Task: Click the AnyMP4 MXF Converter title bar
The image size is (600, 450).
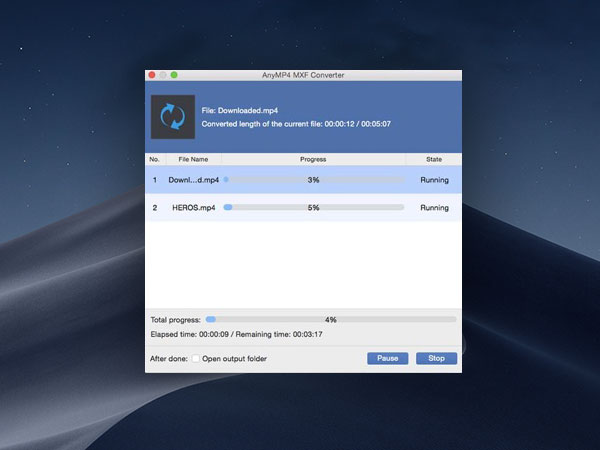Action: point(303,75)
